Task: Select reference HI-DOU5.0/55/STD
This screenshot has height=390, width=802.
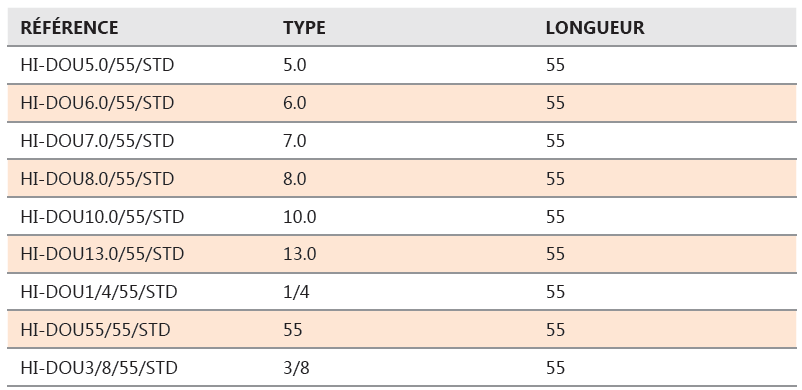Action: click(x=97, y=66)
